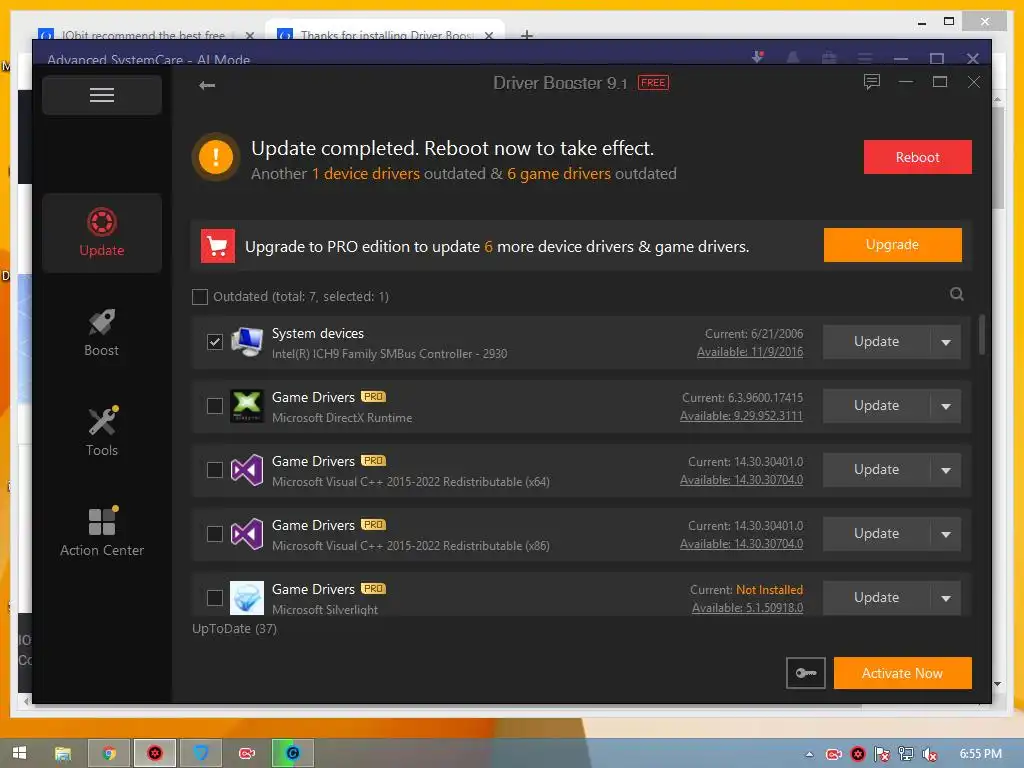This screenshot has height=768, width=1024.
Task: Update Microsoft DirectX Runtime
Action: [x=876, y=406]
